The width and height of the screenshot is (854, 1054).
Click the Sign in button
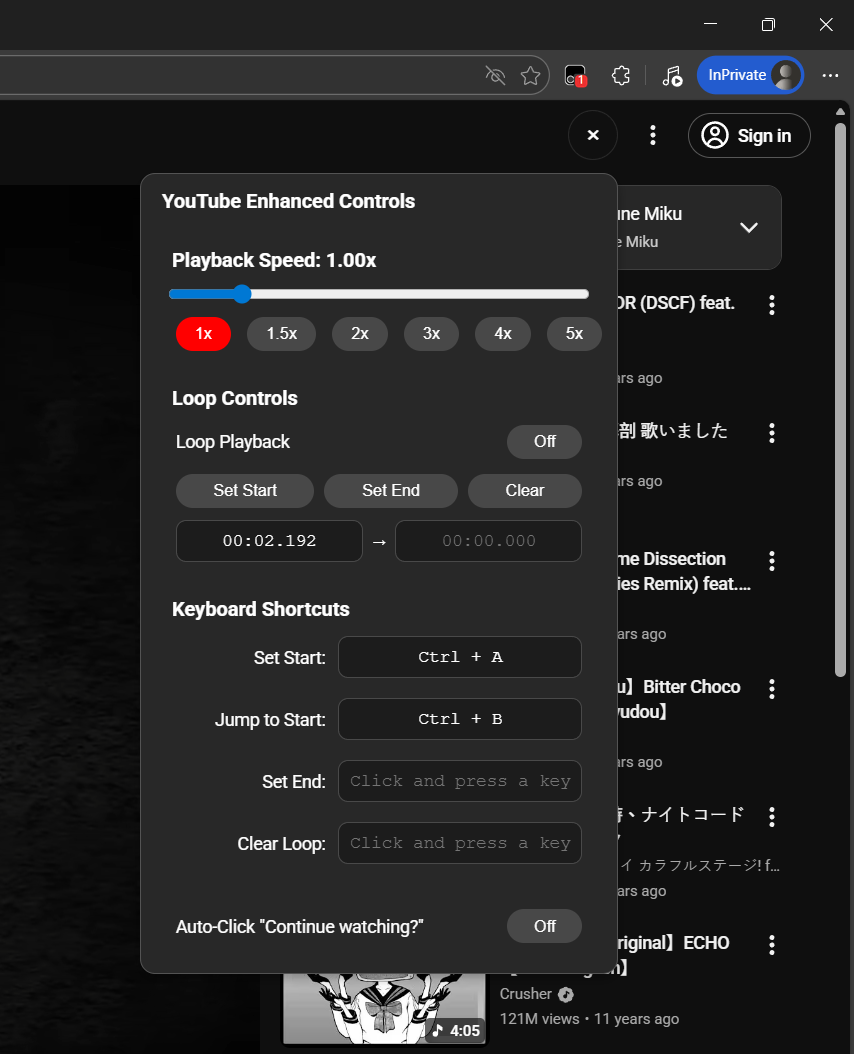point(749,136)
